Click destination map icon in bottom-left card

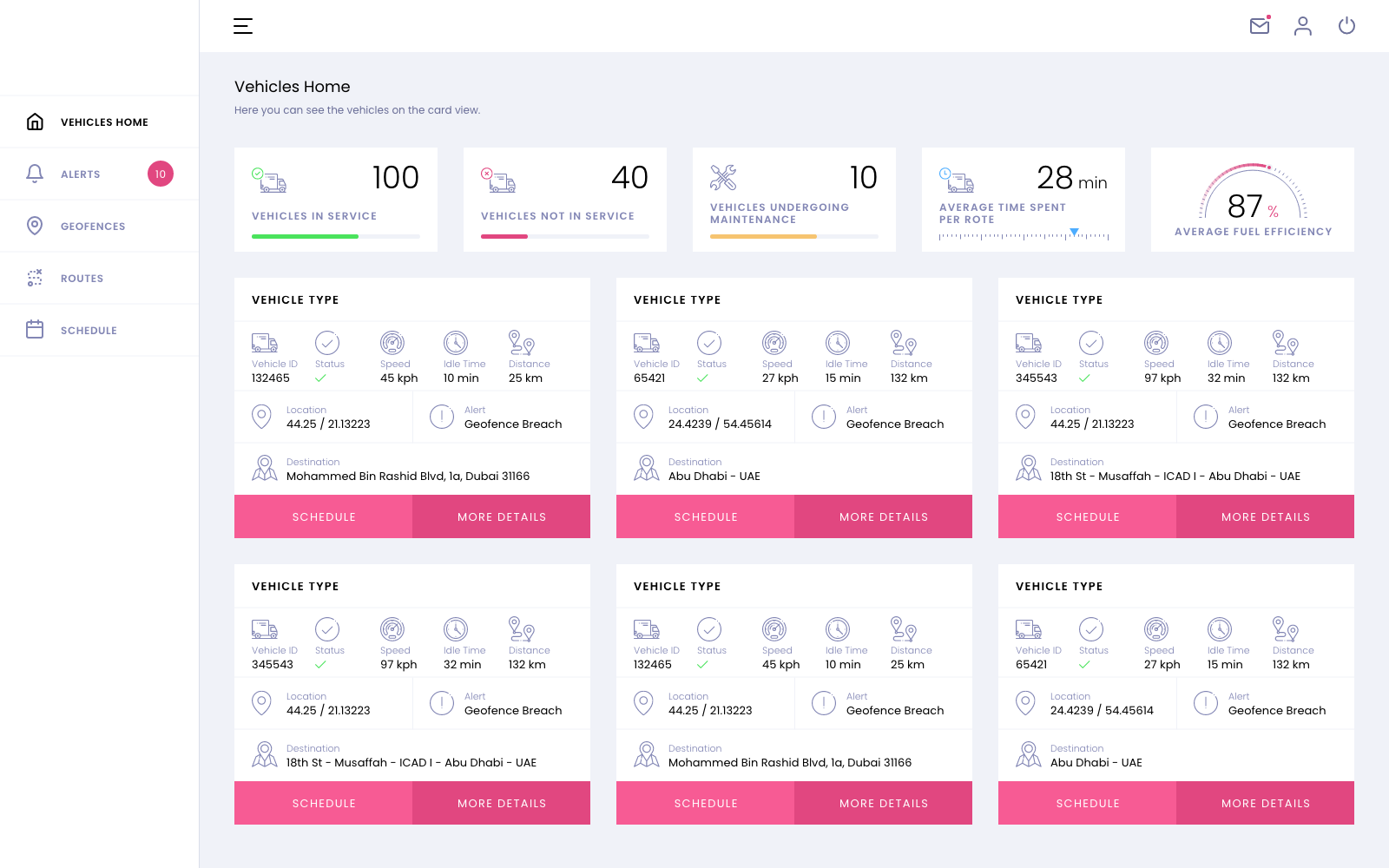tap(265, 755)
